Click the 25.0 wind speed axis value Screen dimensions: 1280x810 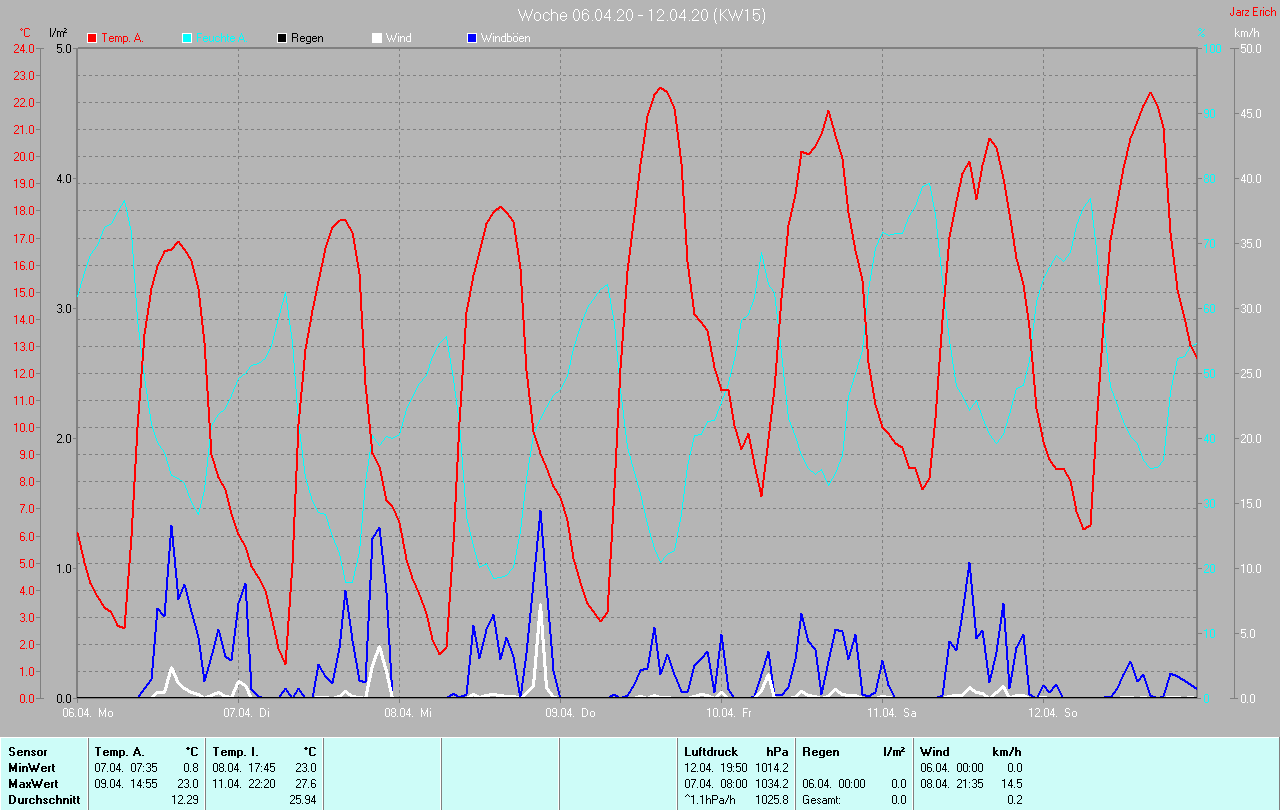pos(1250,374)
